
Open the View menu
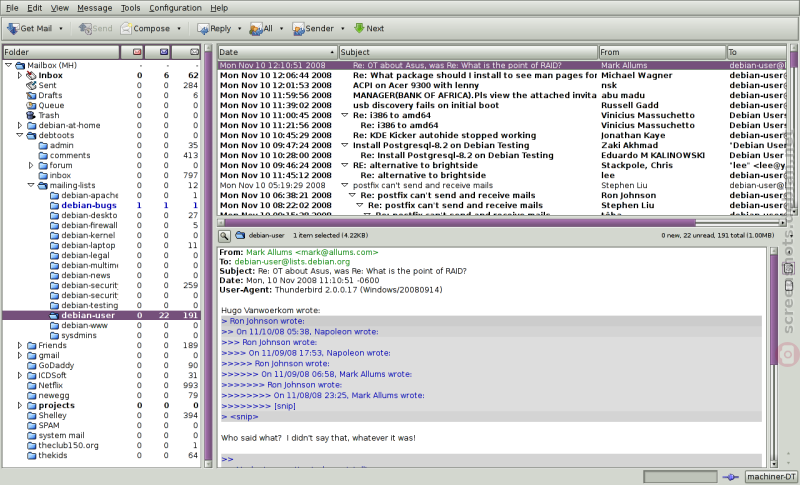(60, 8)
